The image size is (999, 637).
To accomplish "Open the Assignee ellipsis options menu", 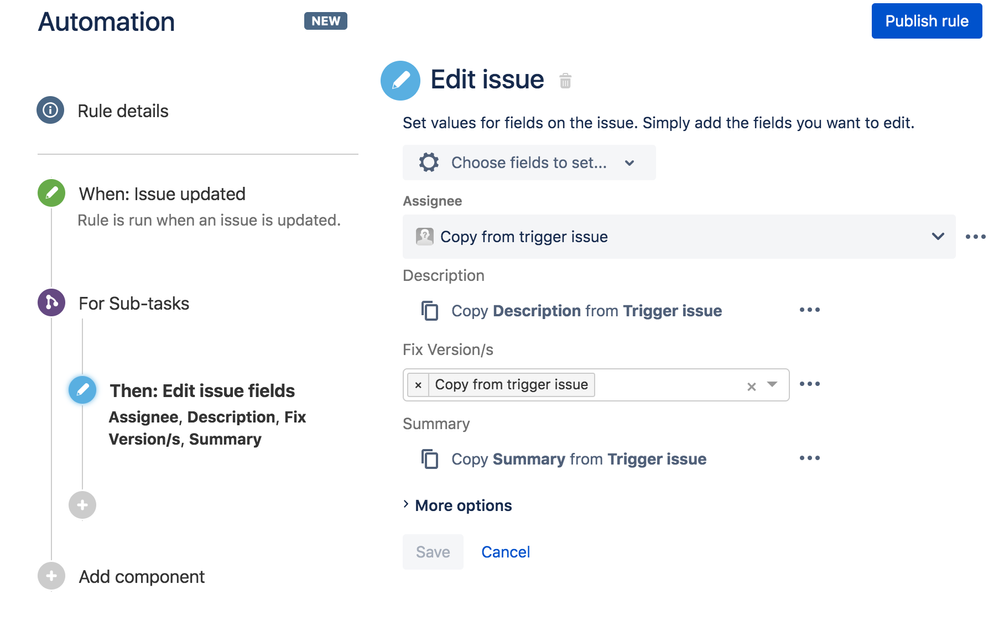I will click(x=975, y=236).
